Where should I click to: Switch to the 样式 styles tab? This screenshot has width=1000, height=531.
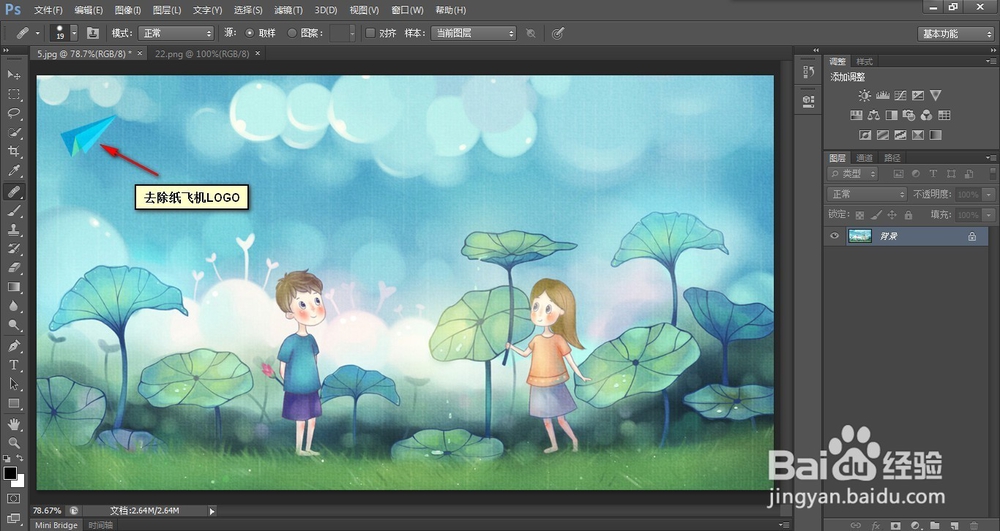(864, 62)
